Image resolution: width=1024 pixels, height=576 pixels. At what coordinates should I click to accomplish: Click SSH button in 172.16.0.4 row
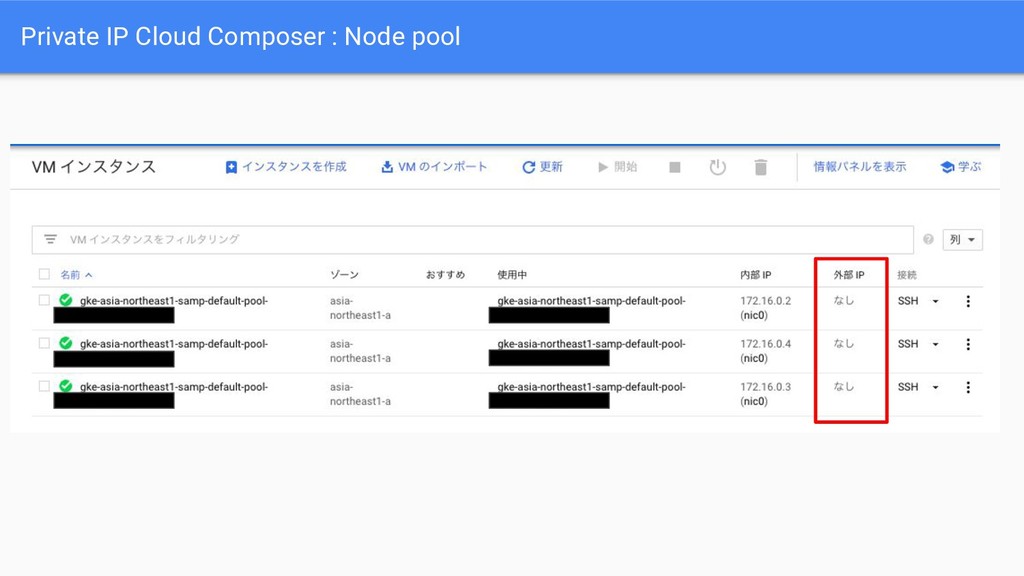coord(908,344)
